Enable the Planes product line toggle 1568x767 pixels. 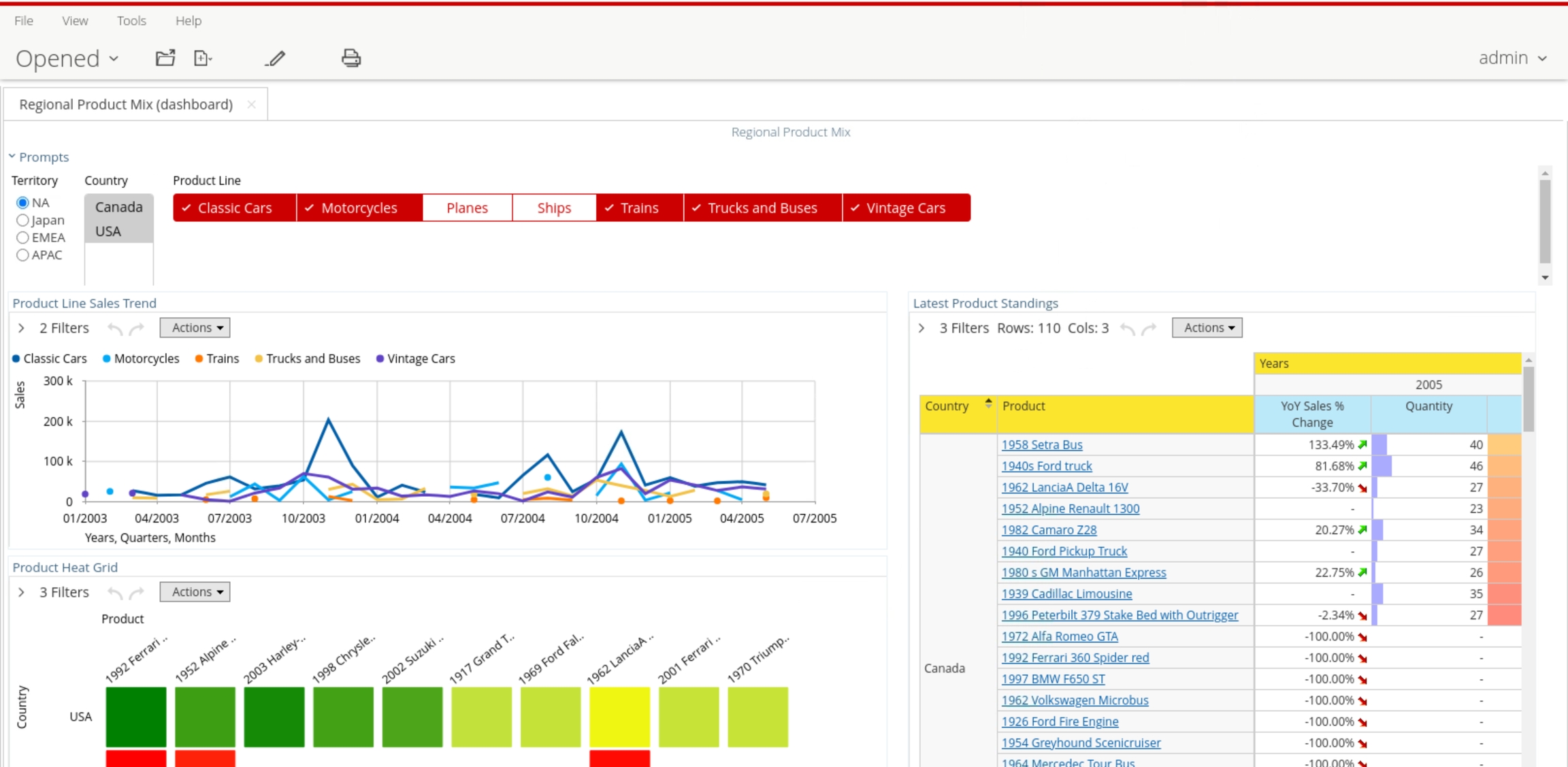[x=467, y=208]
